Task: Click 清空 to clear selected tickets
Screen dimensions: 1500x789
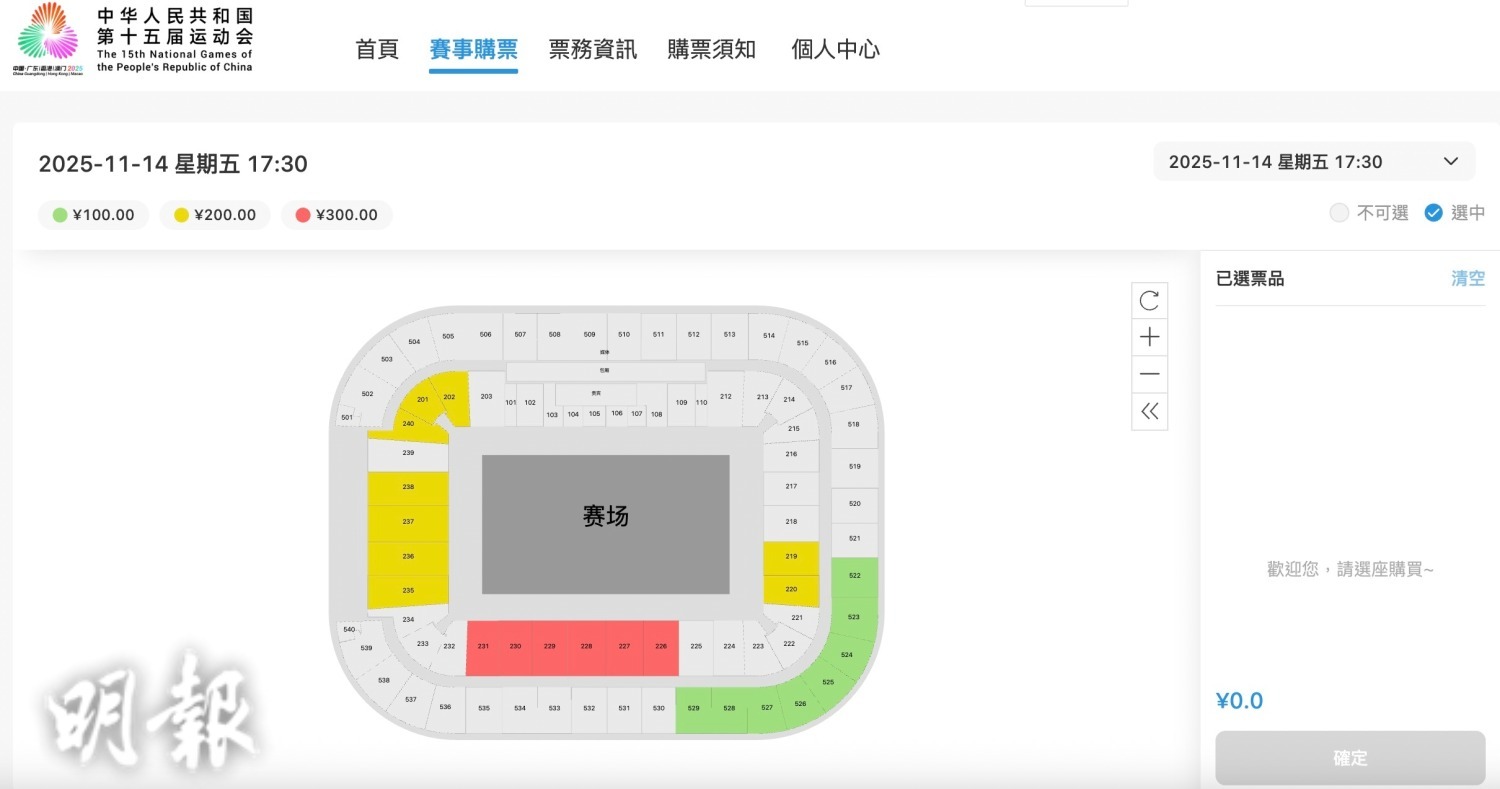Action: [1467, 278]
